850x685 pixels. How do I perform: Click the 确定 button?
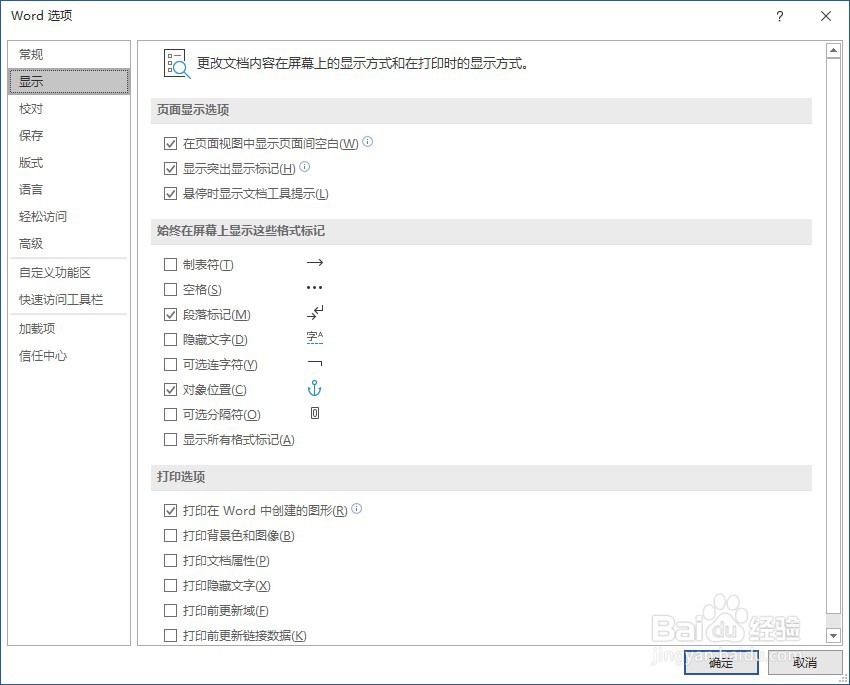click(x=720, y=663)
